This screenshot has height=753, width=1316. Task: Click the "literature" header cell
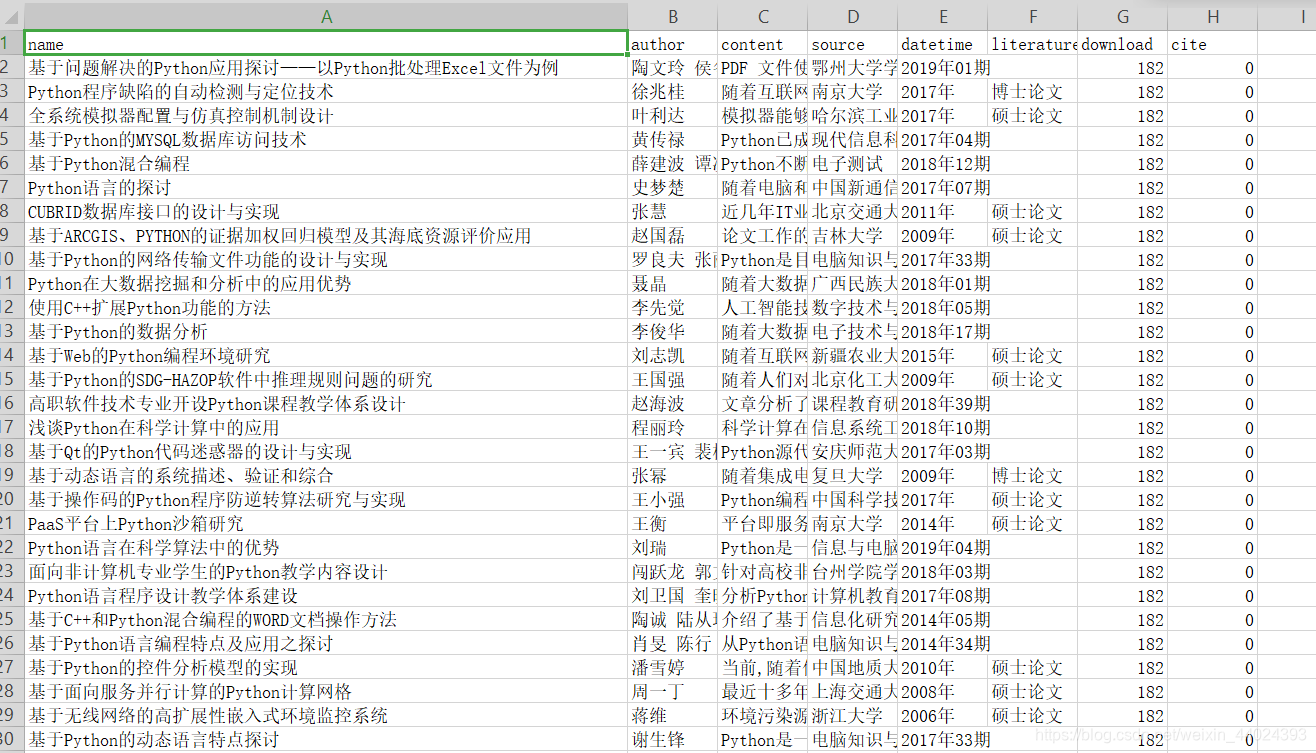(x=1033, y=44)
